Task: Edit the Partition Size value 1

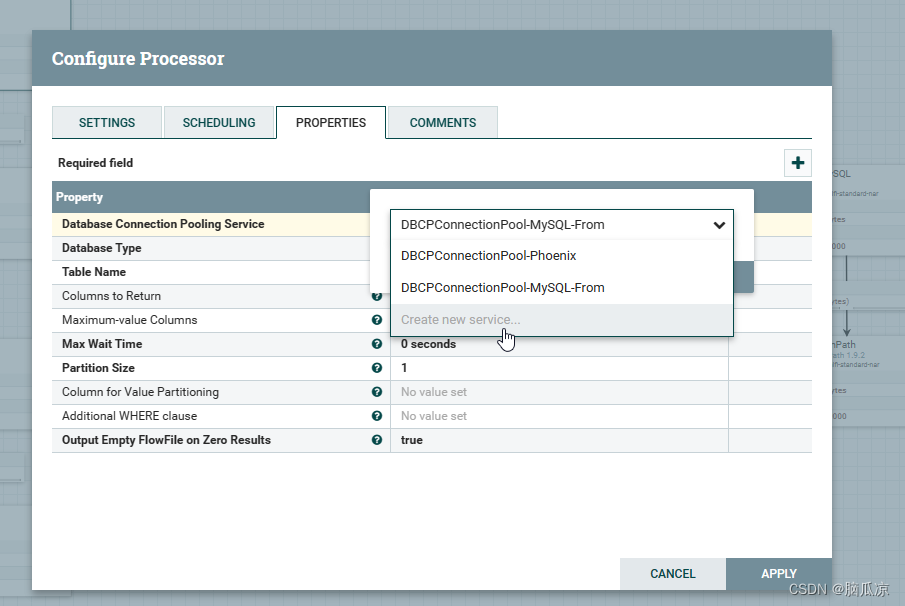Action: (x=559, y=368)
